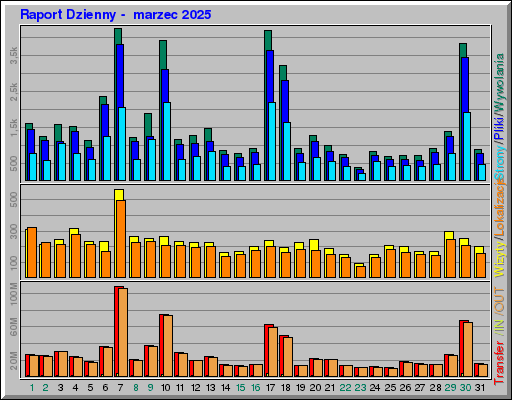Click day label "17"
512x400 pixels.
pos(270,388)
